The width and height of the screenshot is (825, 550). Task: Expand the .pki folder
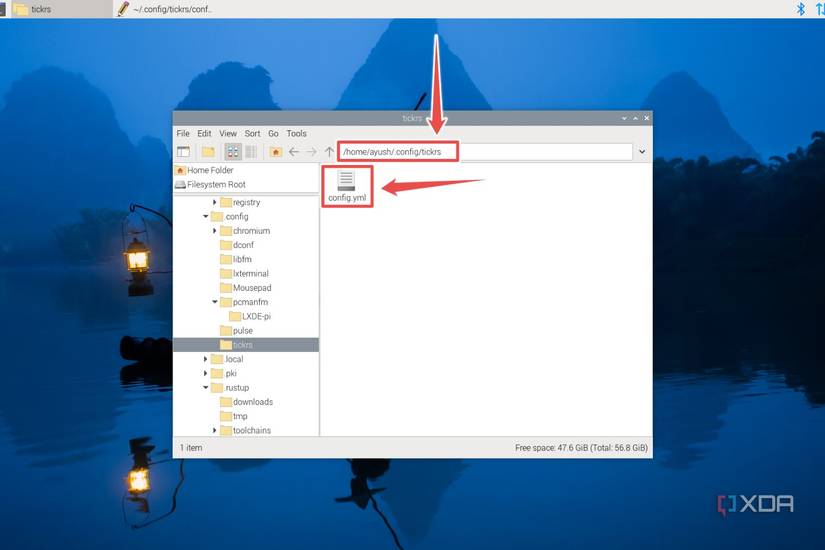point(205,373)
